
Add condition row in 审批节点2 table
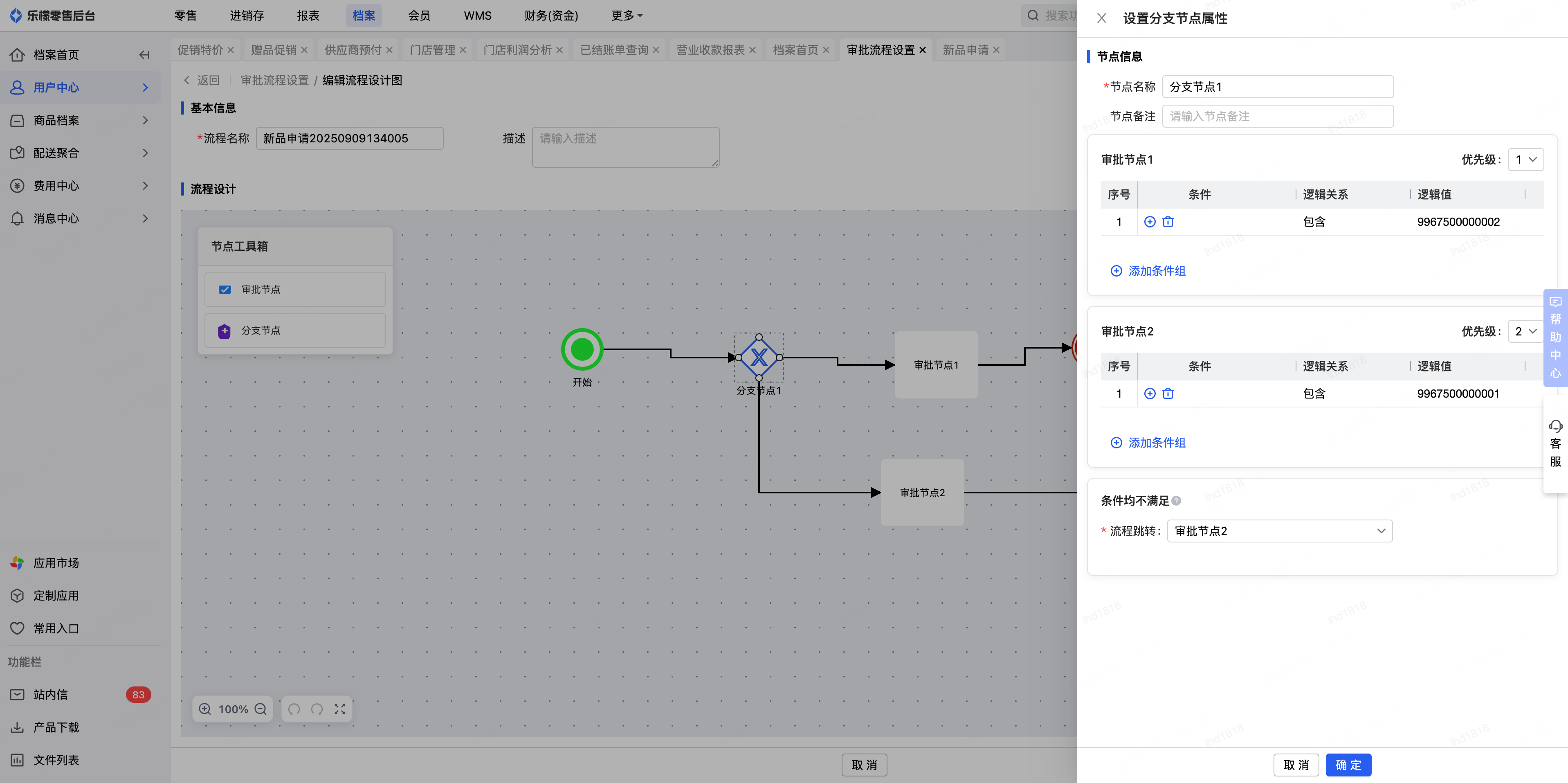click(1149, 393)
